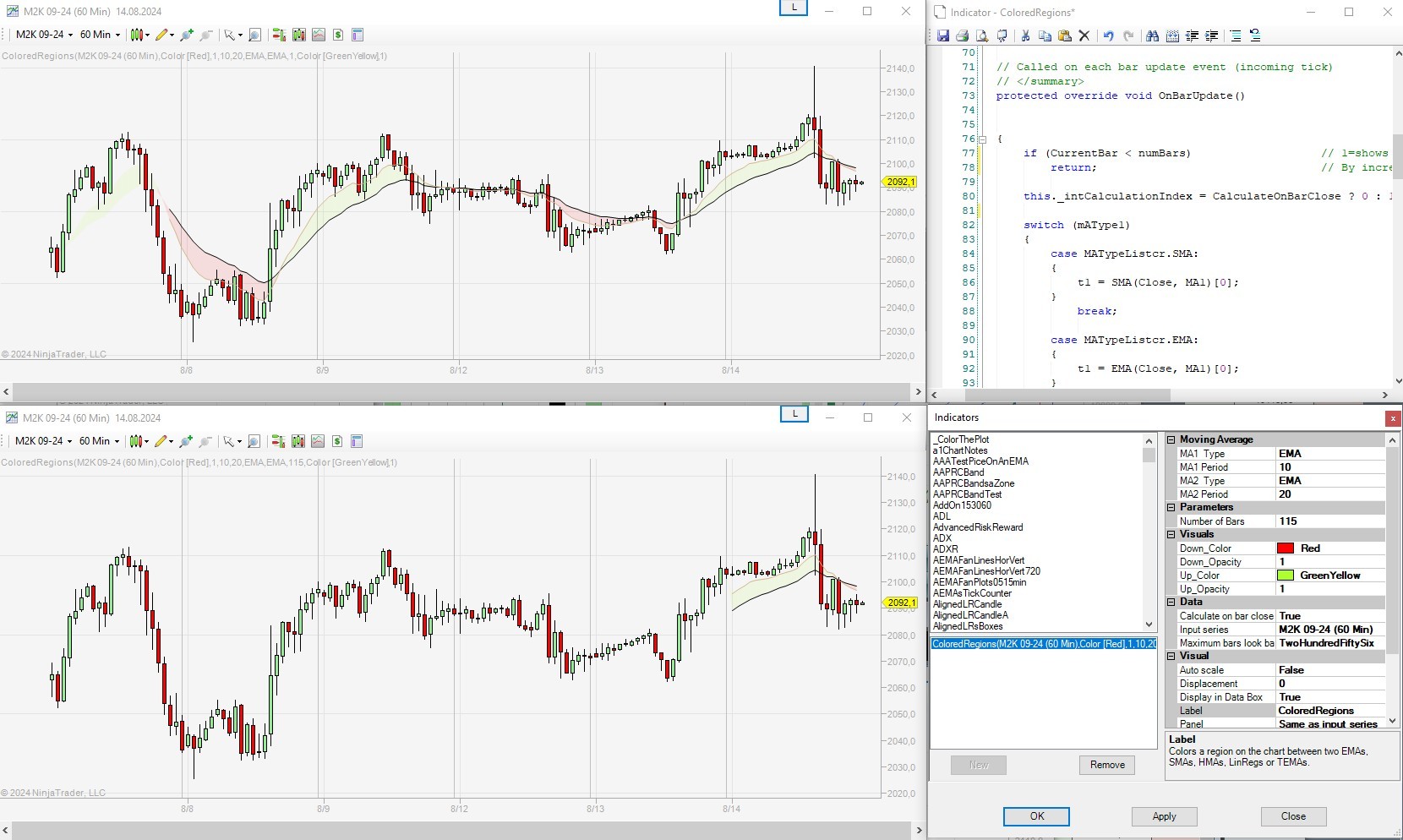Screen dimensions: 1403x840
Task: Select the applied ColoredRegions indicator entry
Action: click(x=1044, y=644)
